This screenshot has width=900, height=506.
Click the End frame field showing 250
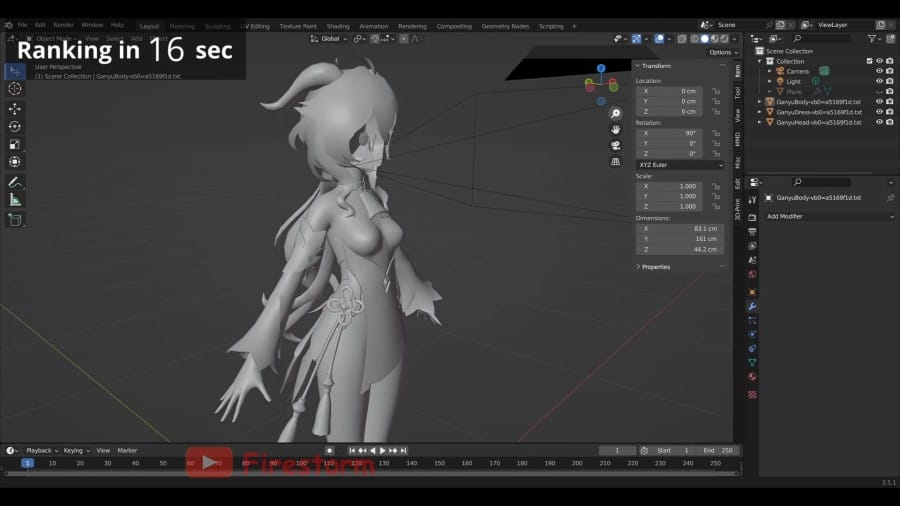(x=718, y=450)
